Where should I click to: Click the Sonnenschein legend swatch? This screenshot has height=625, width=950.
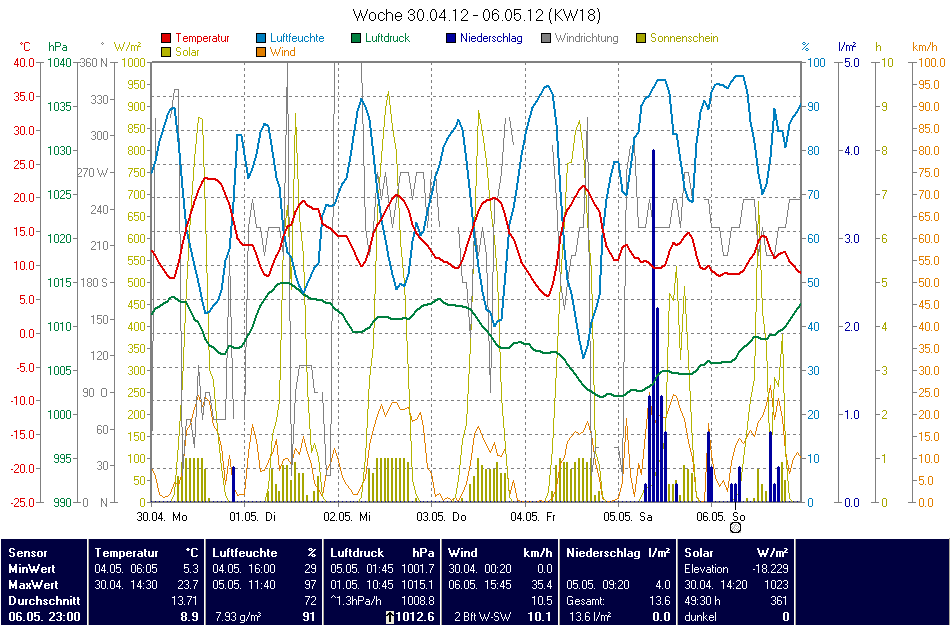coord(642,38)
